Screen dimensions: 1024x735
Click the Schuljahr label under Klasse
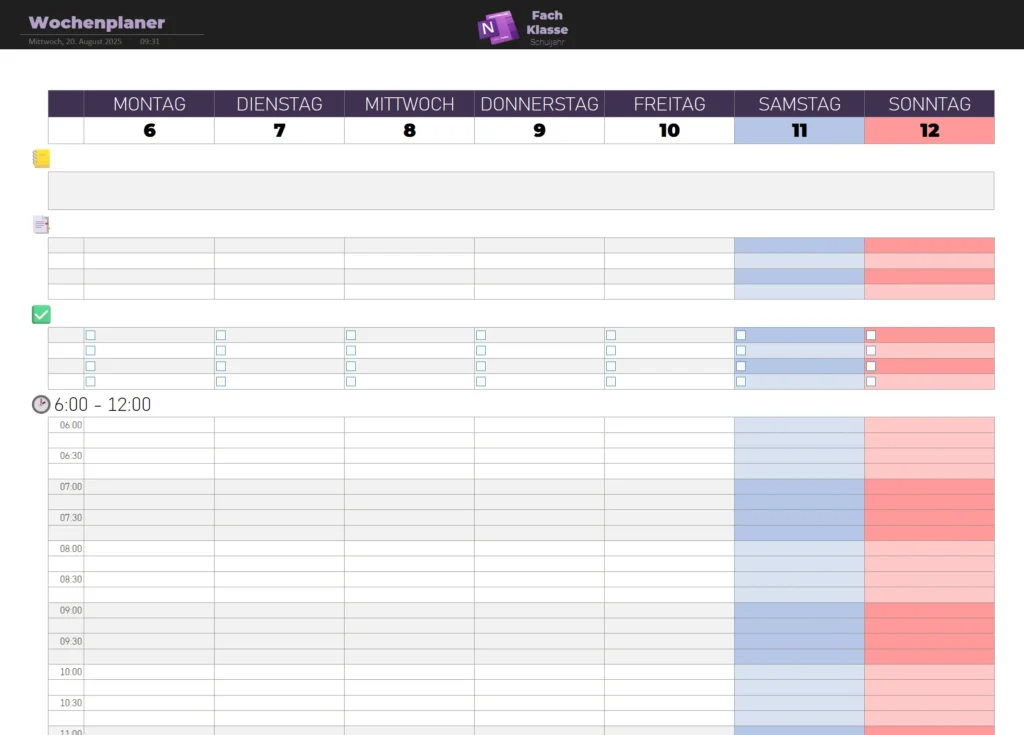[x=547, y=42]
